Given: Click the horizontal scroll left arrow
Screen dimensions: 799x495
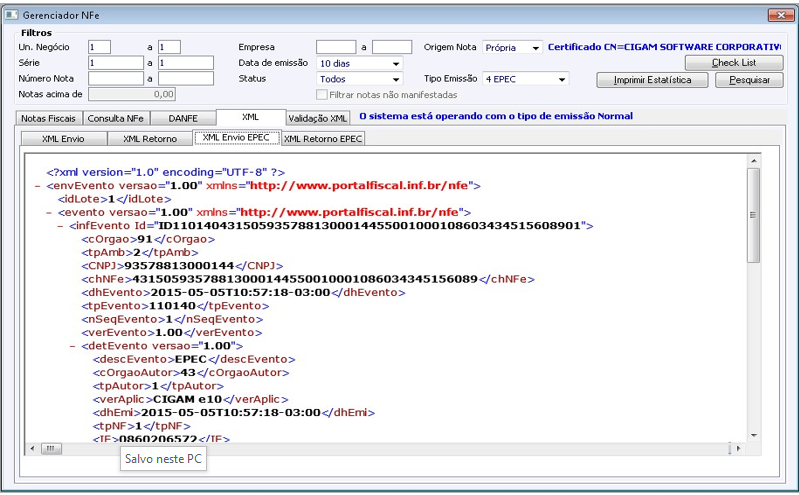Looking at the screenshot, I should click(32, 449).
